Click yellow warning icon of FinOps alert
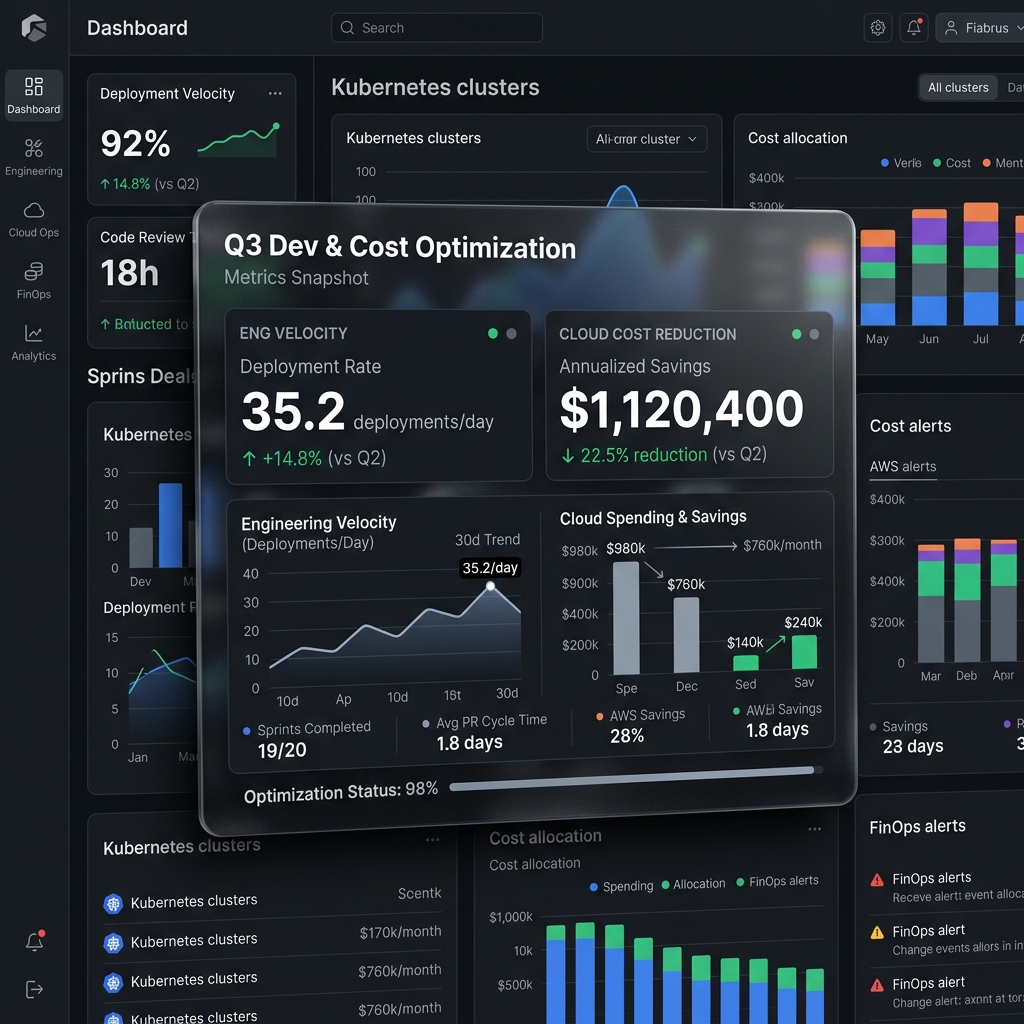Screen dimensions: 1024x1024 coord(877,933)
